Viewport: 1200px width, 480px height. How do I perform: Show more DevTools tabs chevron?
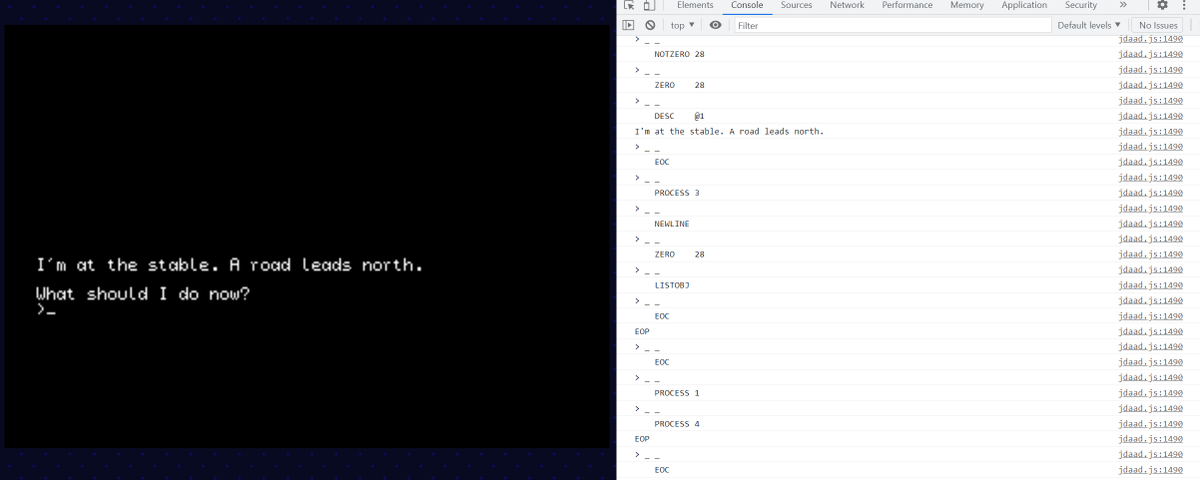(x=1123, y=5)
